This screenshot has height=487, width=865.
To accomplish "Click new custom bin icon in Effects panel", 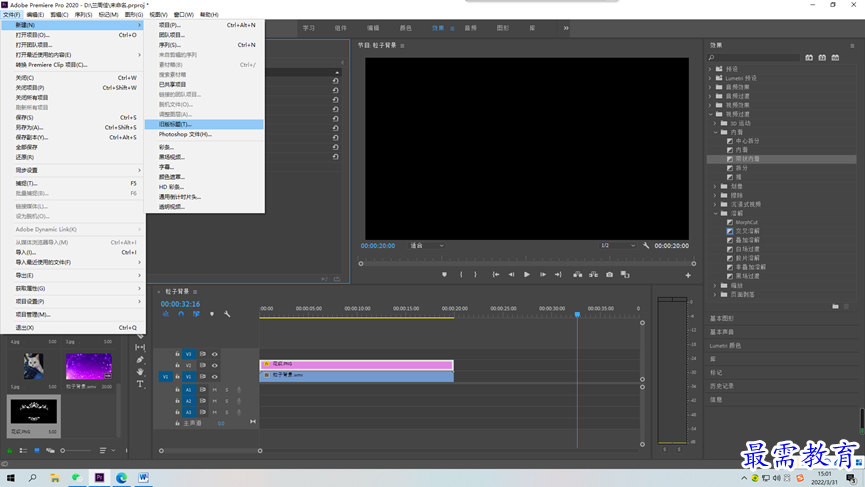I will (x=835, y=306).
